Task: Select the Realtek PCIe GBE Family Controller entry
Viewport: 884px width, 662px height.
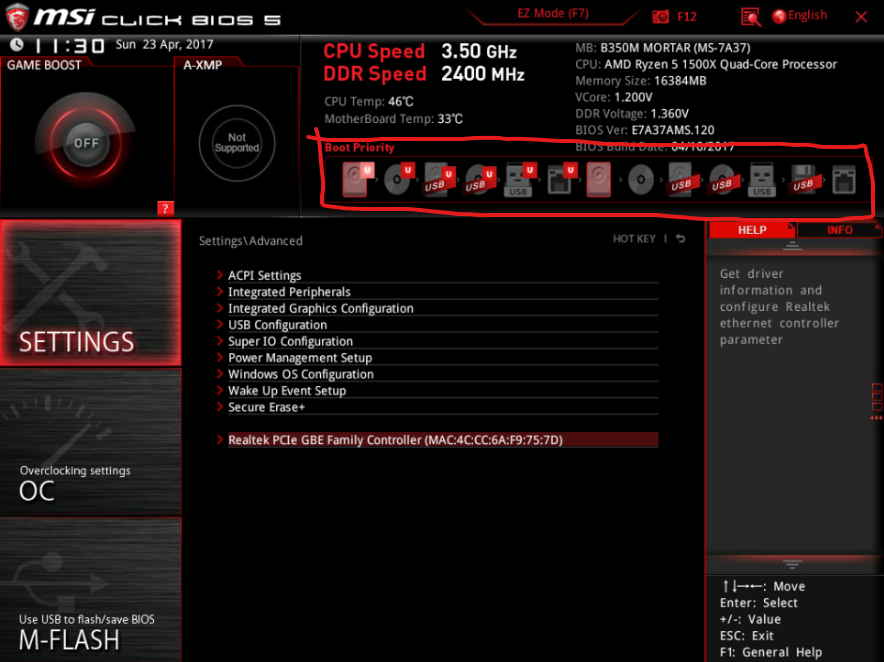Action: click(436, 439)
